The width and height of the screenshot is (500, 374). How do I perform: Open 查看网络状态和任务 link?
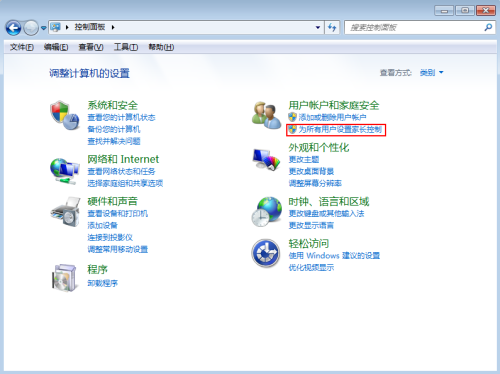(121, 171)
